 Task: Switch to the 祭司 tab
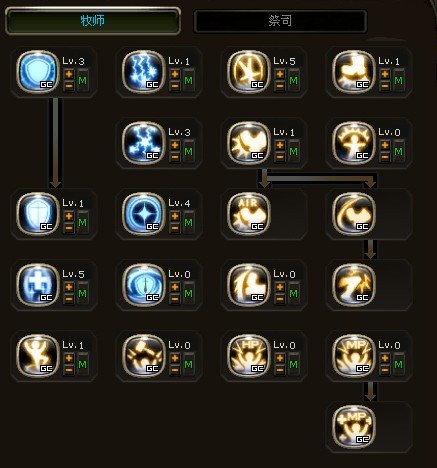280,21
